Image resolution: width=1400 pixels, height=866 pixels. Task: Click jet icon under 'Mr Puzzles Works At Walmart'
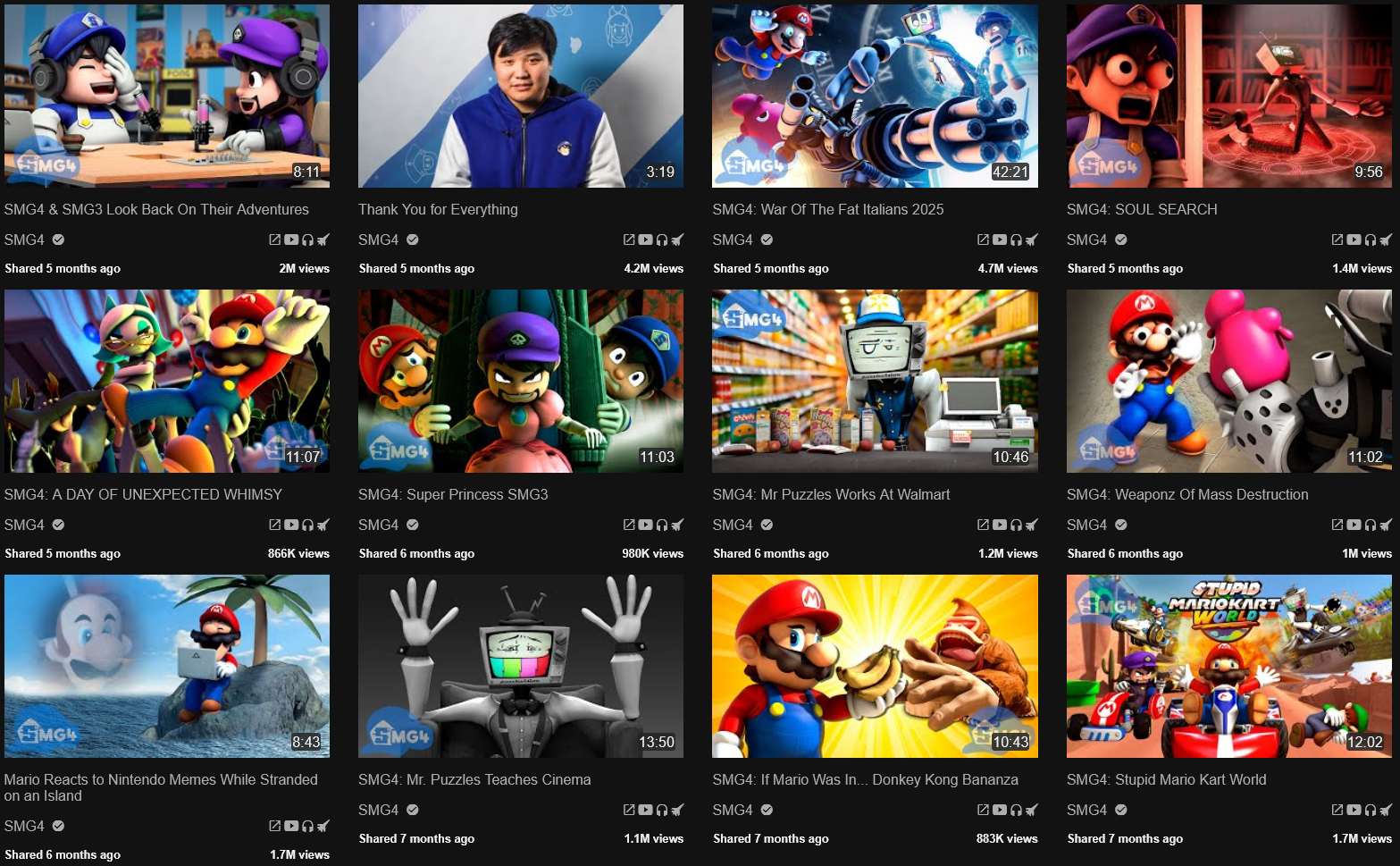click(1032, 525)
